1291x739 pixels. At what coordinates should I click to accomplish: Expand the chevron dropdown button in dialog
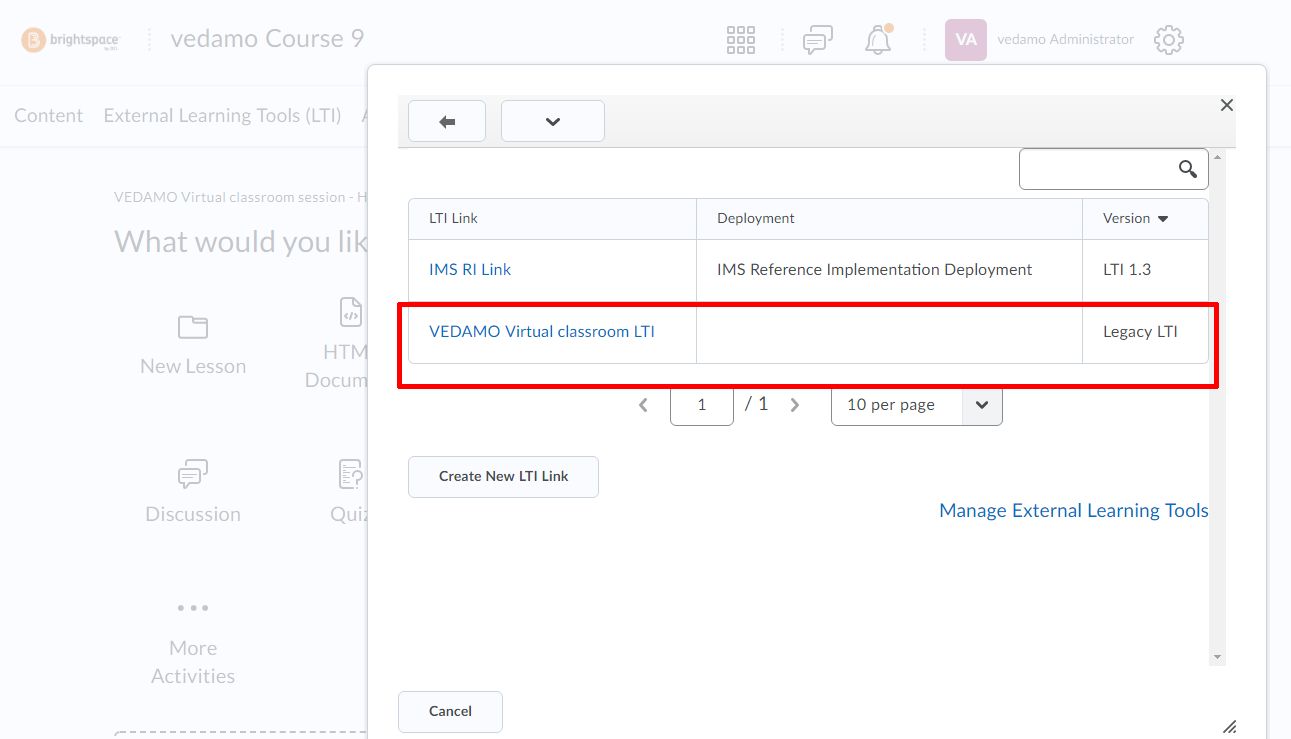pyautogui.click(x=553, y=121)
